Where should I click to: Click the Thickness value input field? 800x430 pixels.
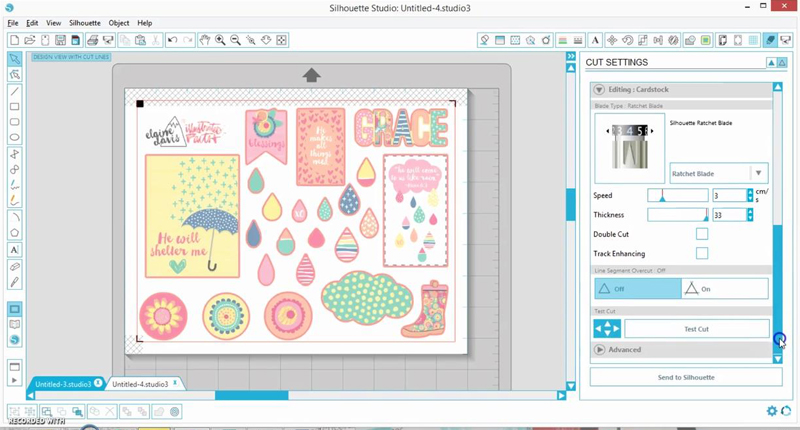coord(730,215)
